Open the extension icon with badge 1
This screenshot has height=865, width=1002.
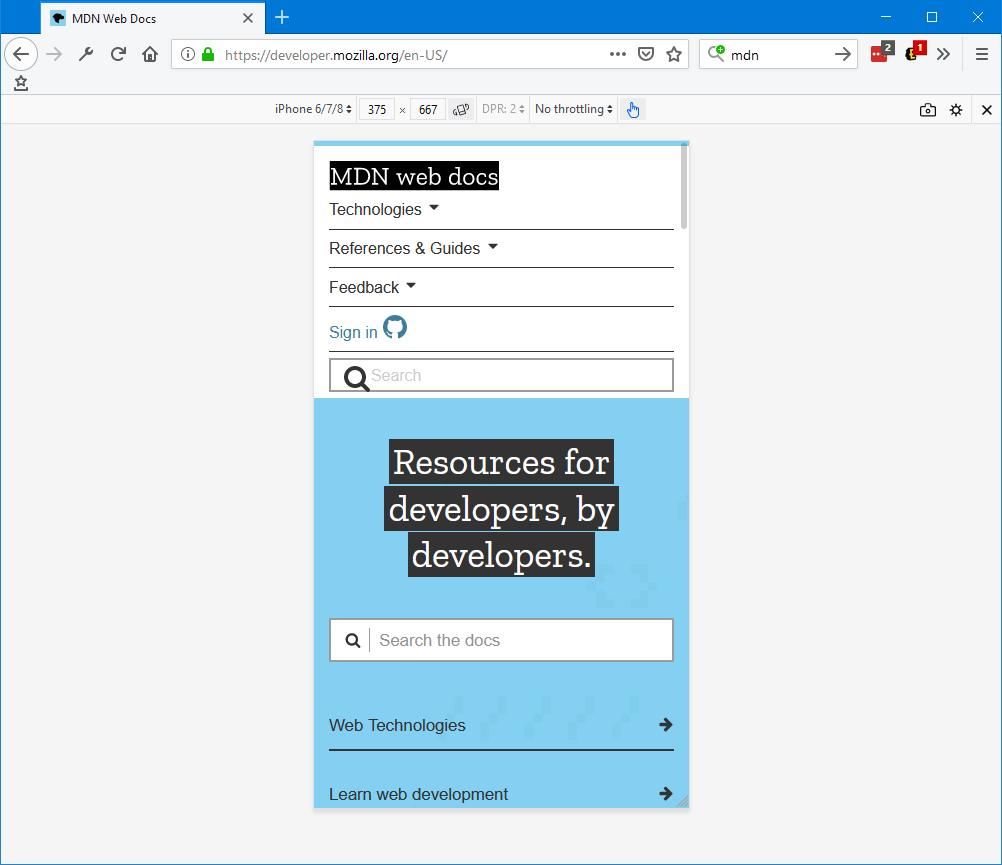tap(916, 52)
